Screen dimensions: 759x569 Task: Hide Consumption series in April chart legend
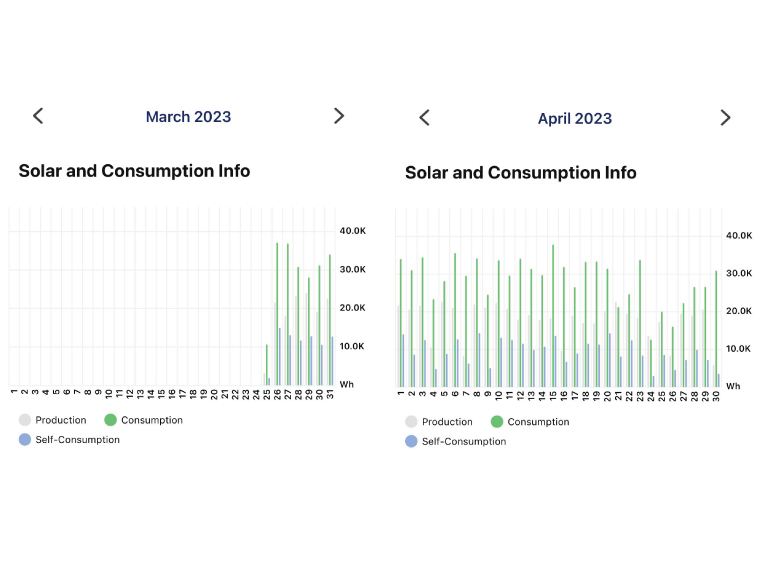click(x=537, y=422)
